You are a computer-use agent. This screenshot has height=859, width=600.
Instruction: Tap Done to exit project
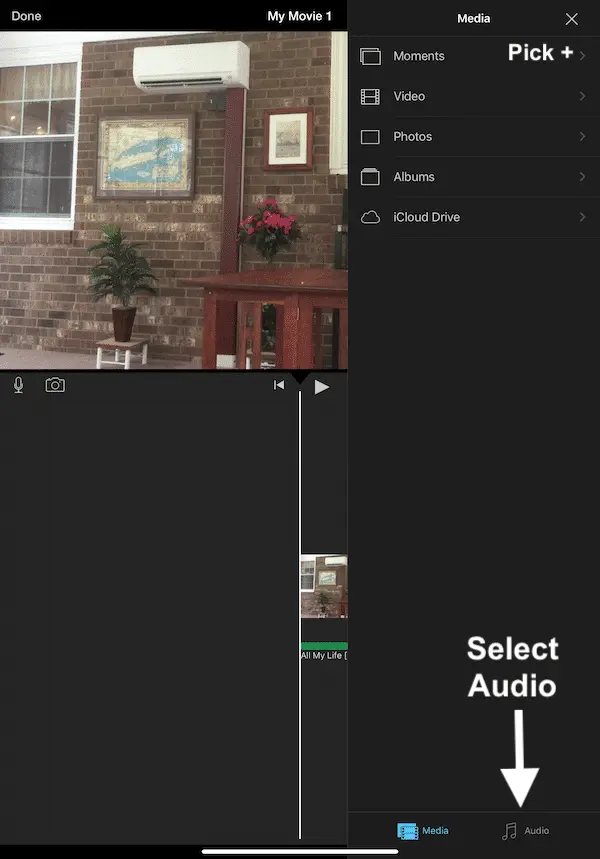click(x=27, y=17)
